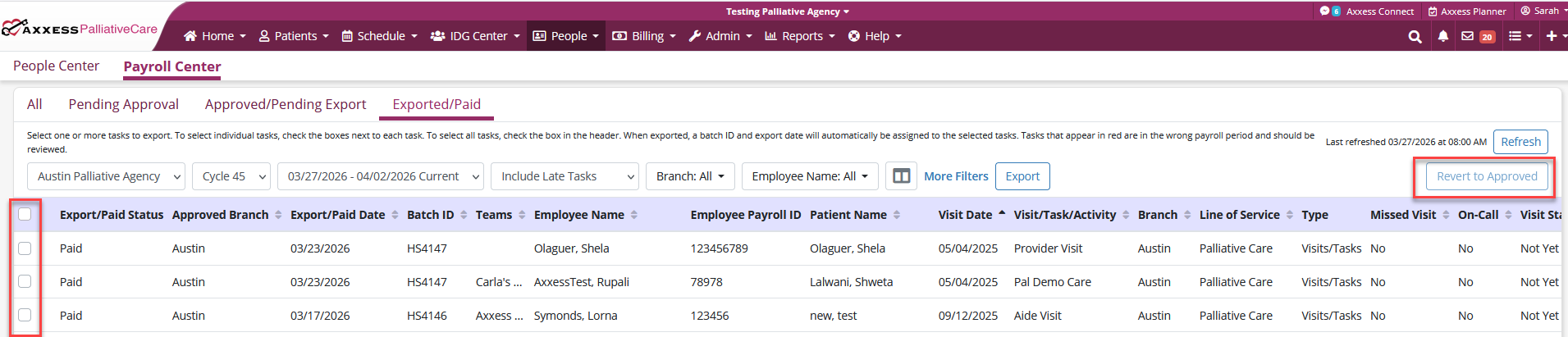Open the messages envelope icon
This screenshot has height=337, width=1568.
tap(1468, 36)
